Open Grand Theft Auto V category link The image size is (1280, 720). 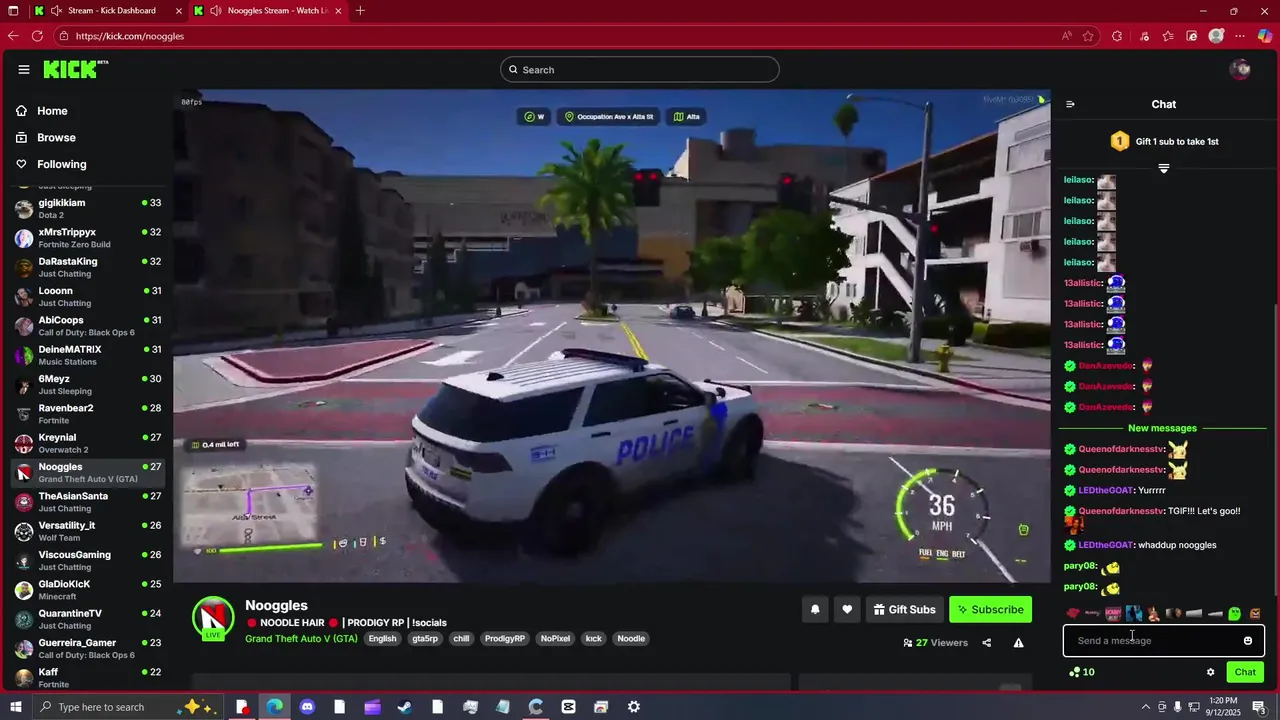301,638
